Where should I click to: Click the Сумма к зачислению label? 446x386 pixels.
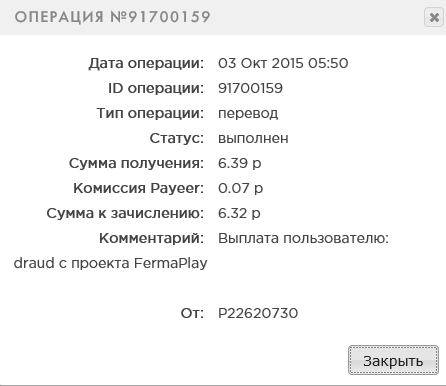point(125,213)
